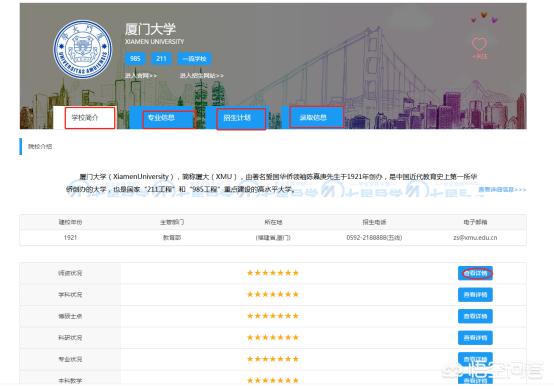
Task: Switch to the 专业信息 tab
Action: 161,118
